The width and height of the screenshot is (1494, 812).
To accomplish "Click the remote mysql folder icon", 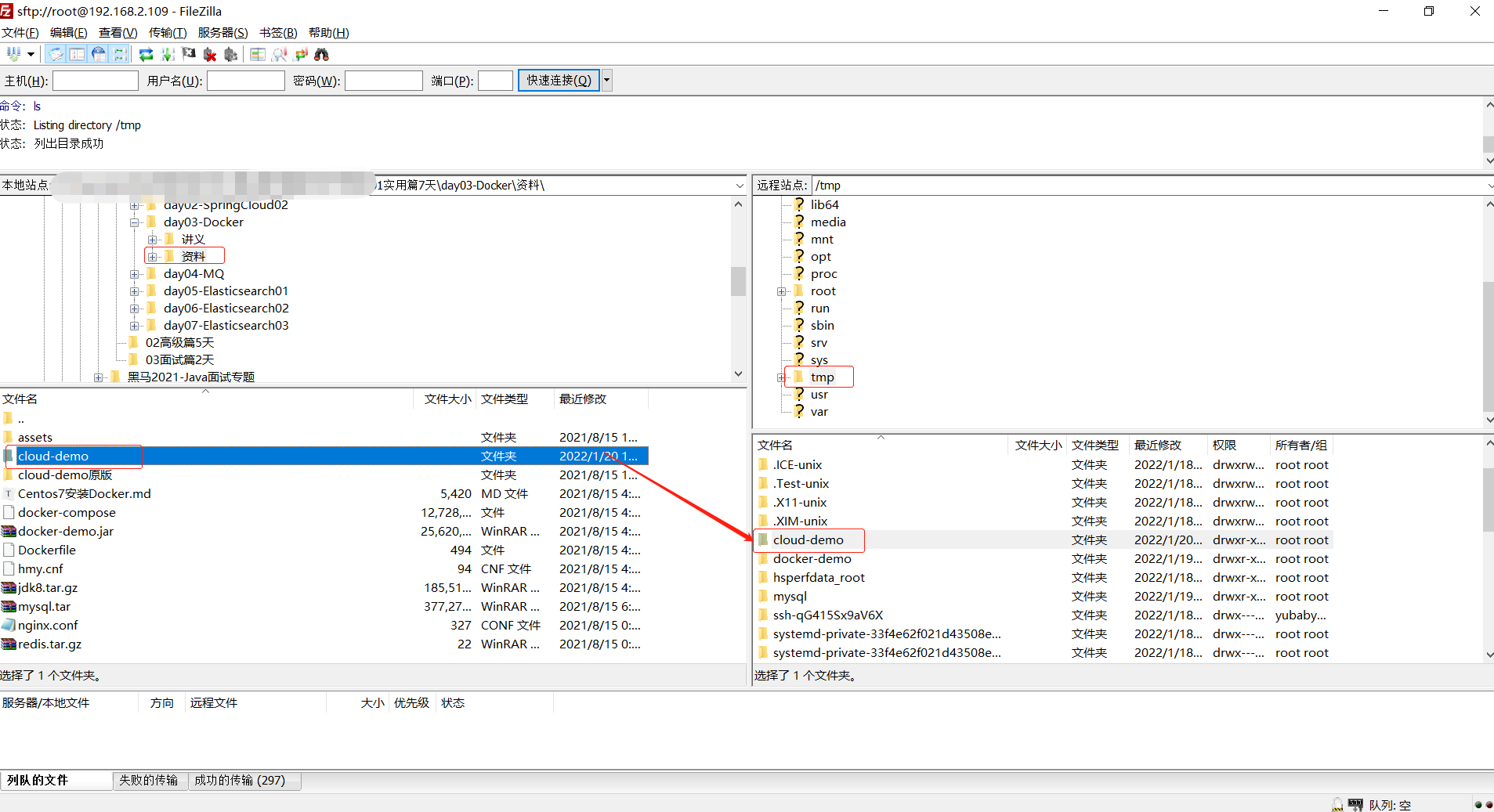I will click(763, 596).
